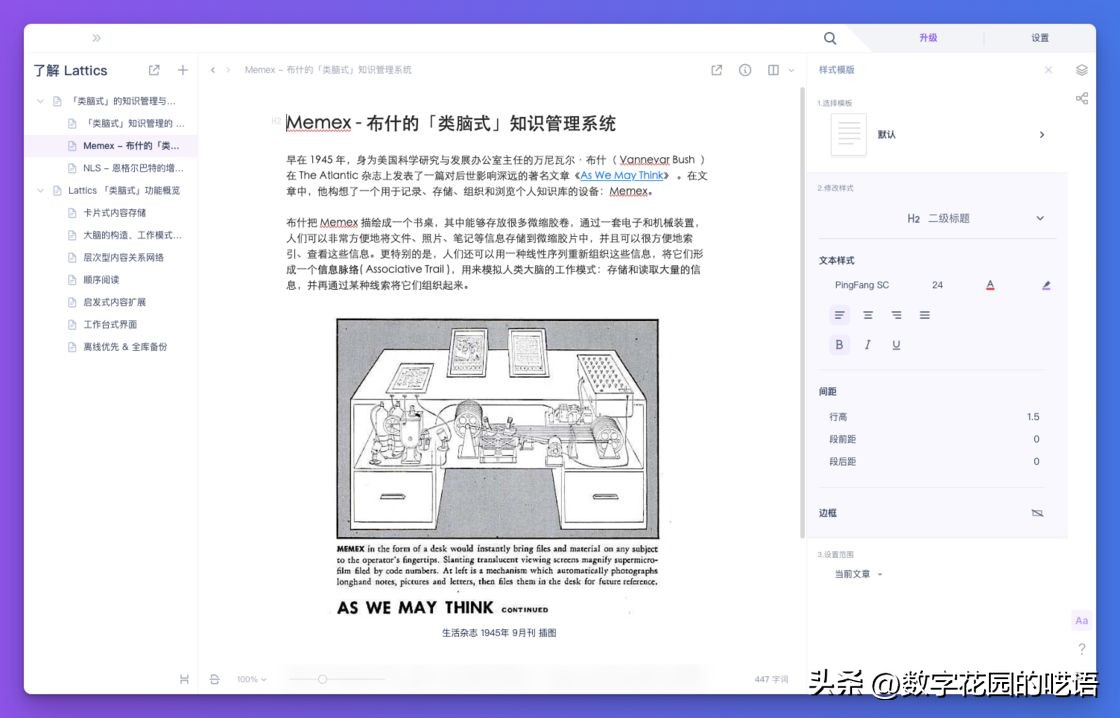Image resolution: width=1120 pixels, height=718 pixels.
Task: Click the fit-width icon in bottom bar
Action: click(x=184, y=679)
